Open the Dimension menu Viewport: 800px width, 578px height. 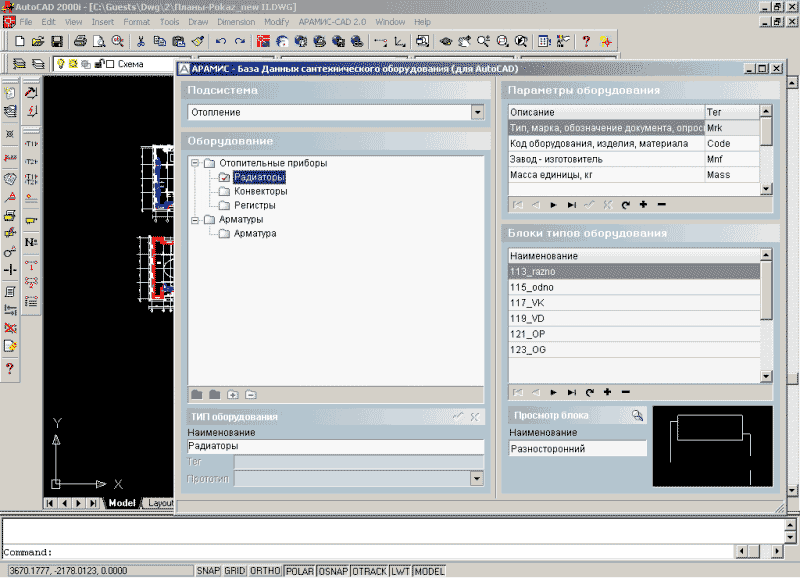236,22
